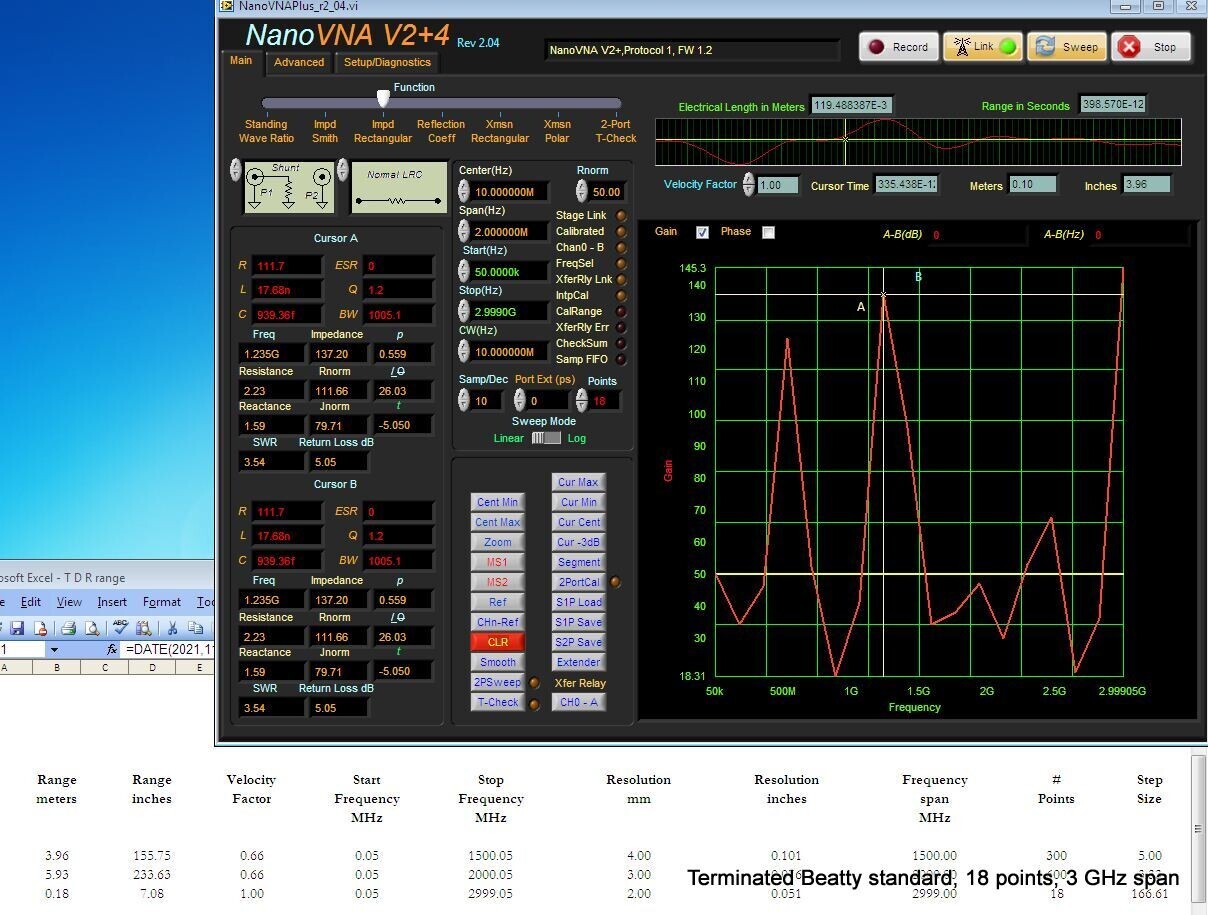Click the Extender button
This screenshot has height=915, width=1208.
[x=578, y=662]
